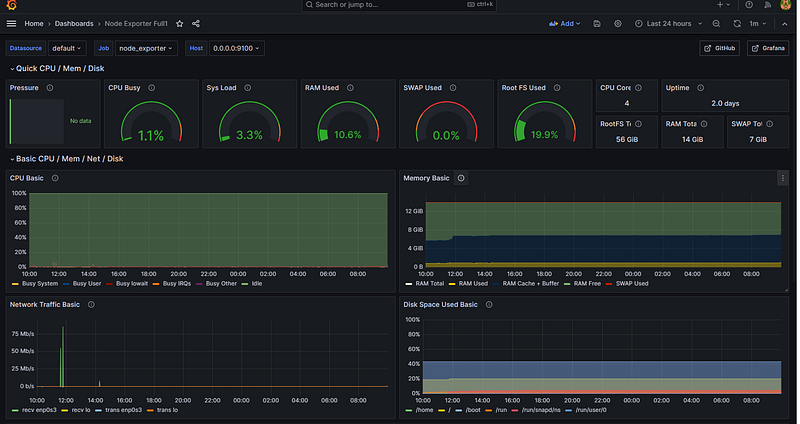Viewport: 800px width, 424px height.
Task: Star the Node Exporter Full1 dashboard
Action: pyautogui.click(x=180, y=23)
